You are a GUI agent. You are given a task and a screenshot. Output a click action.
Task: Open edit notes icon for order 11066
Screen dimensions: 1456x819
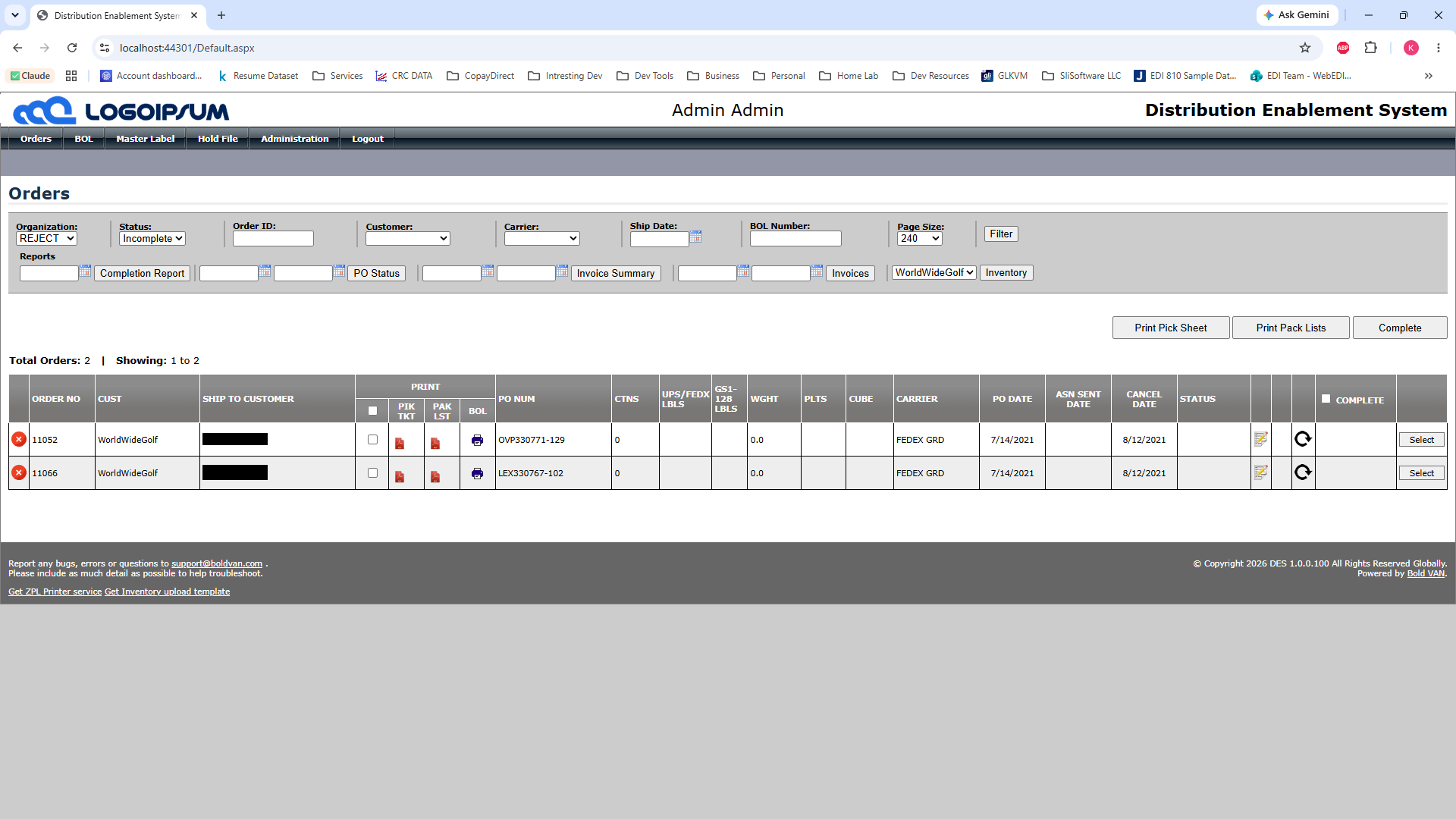(1260, 472)
